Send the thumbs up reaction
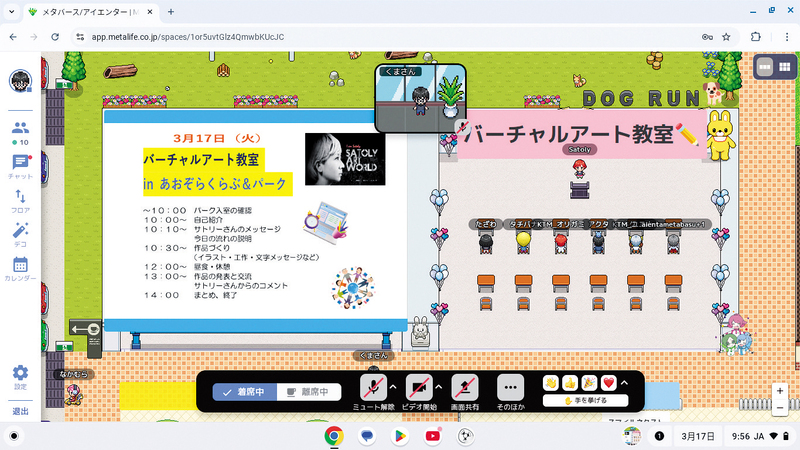Screen dimensions: 800x450 (x=569, y=383)
